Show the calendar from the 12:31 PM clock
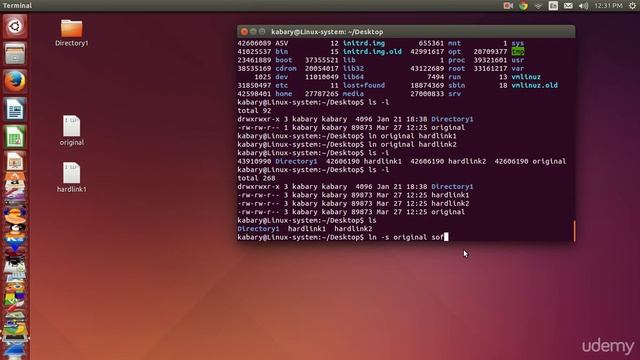Image resolution: width=640 pixels, height=360 pixels. (x=609, y=6)
